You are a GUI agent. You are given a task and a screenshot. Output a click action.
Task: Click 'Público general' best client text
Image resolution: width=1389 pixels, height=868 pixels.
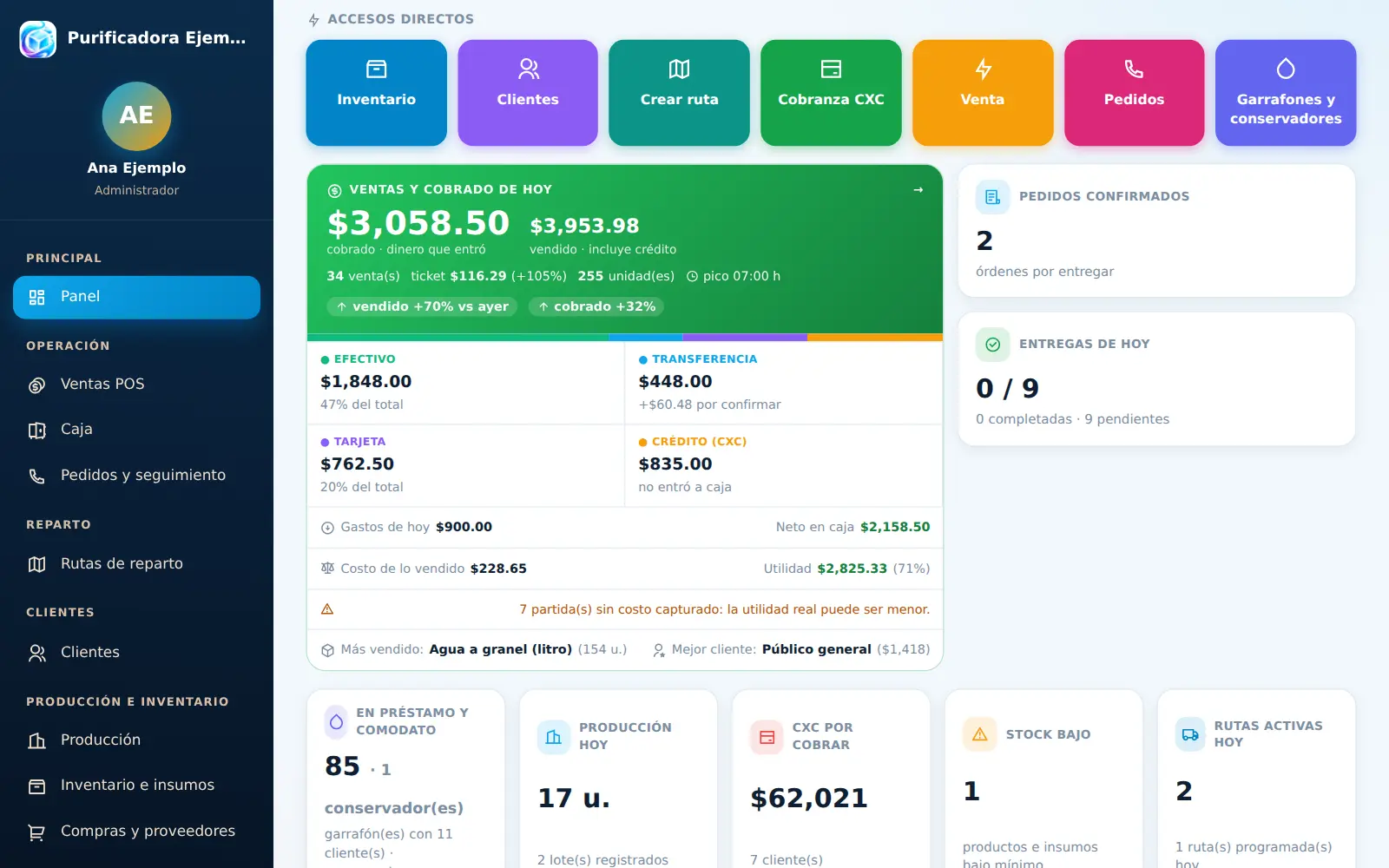coord(817,649)
